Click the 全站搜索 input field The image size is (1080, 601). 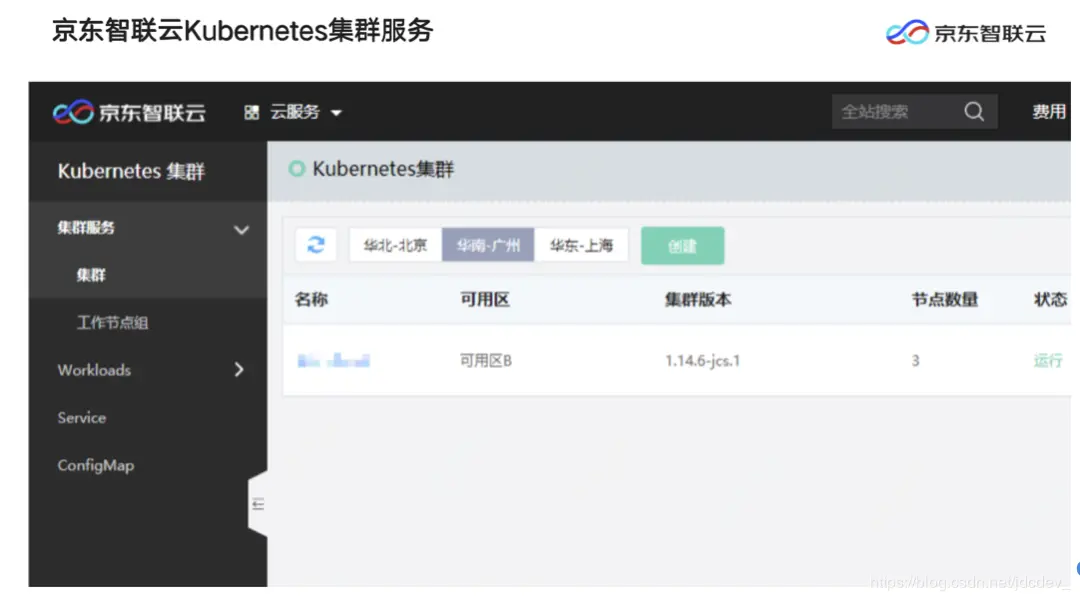coord(890,111)
